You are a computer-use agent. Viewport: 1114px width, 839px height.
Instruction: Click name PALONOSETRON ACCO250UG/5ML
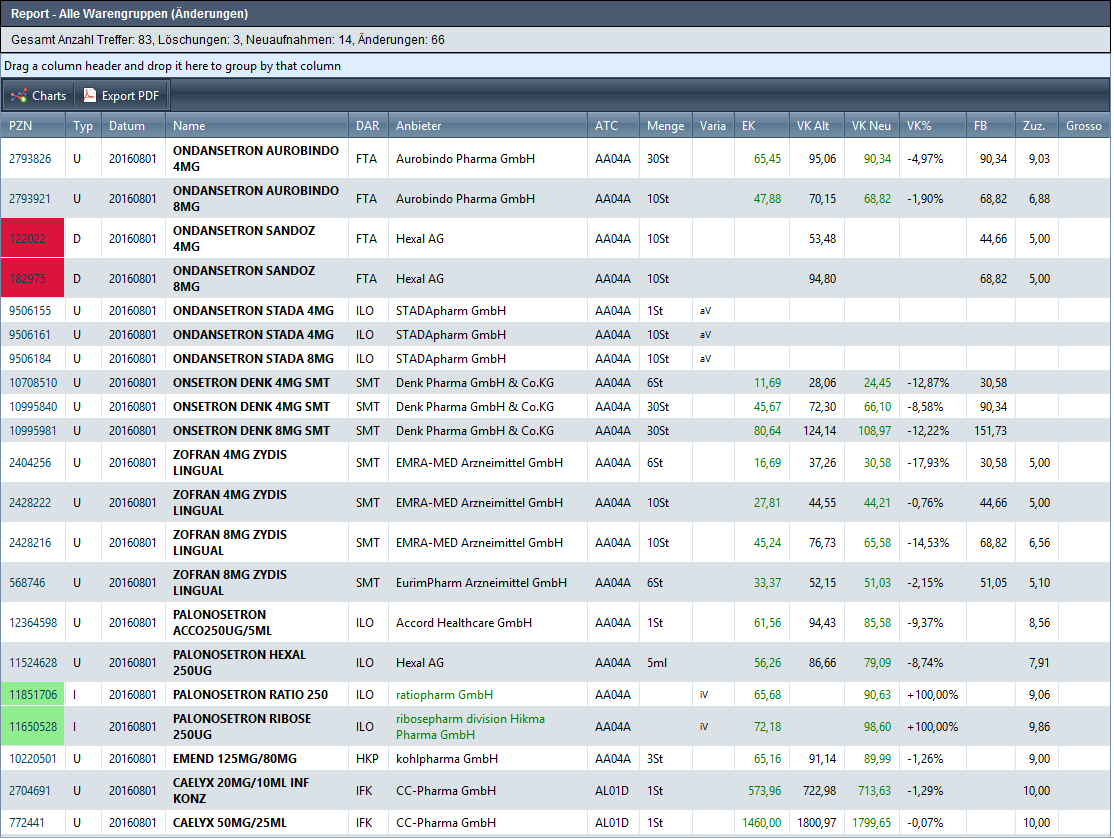tap(222, 622)
